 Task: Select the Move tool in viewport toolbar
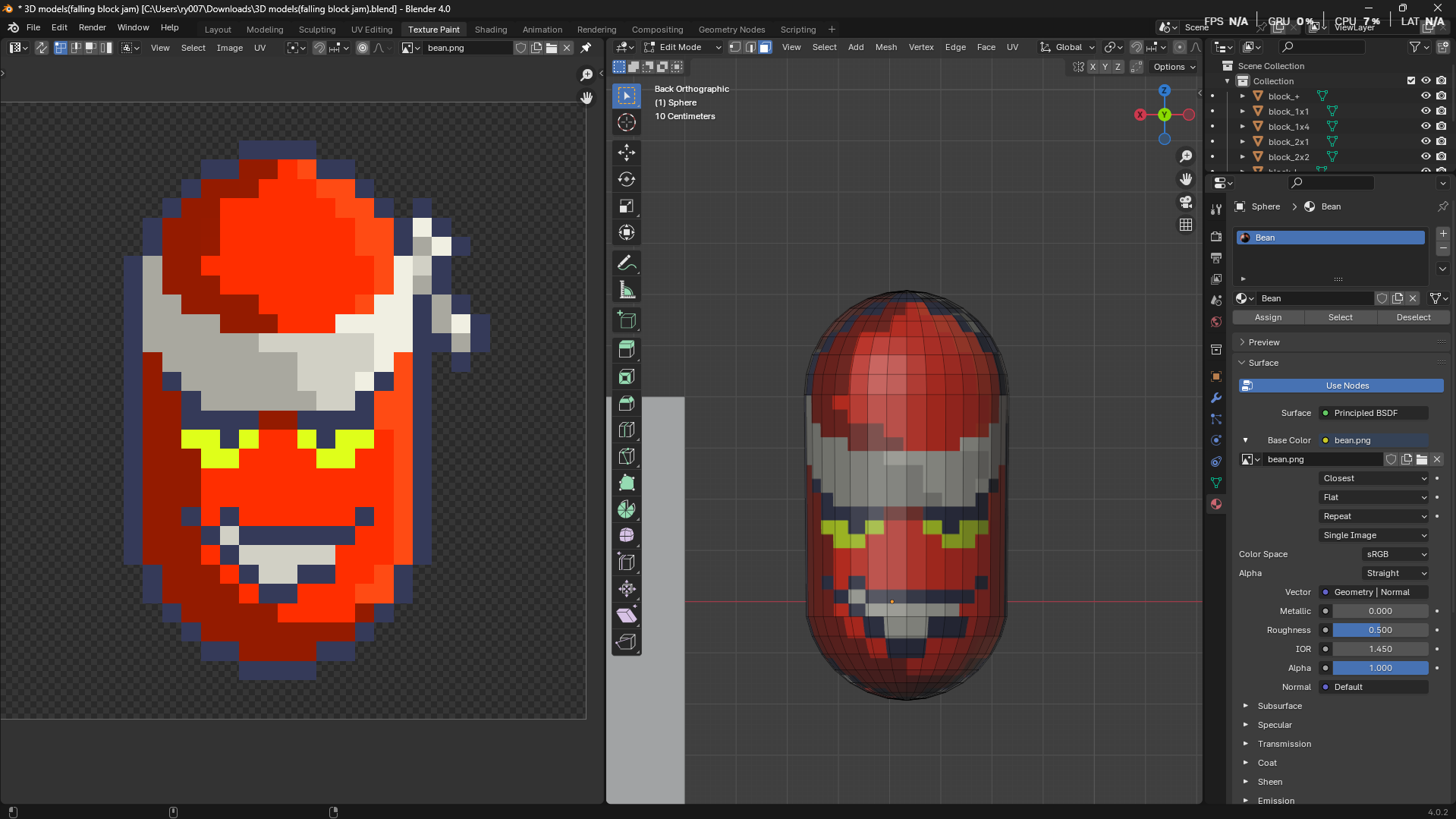point(626,153)
